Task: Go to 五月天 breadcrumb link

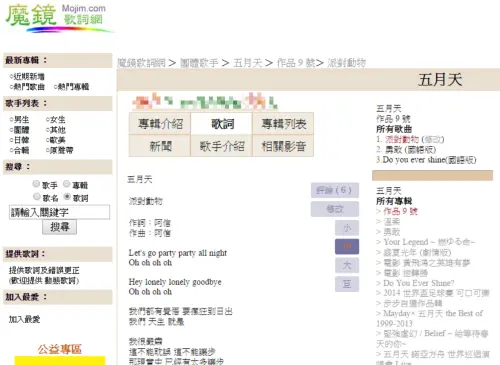Action: click(248, 63)
